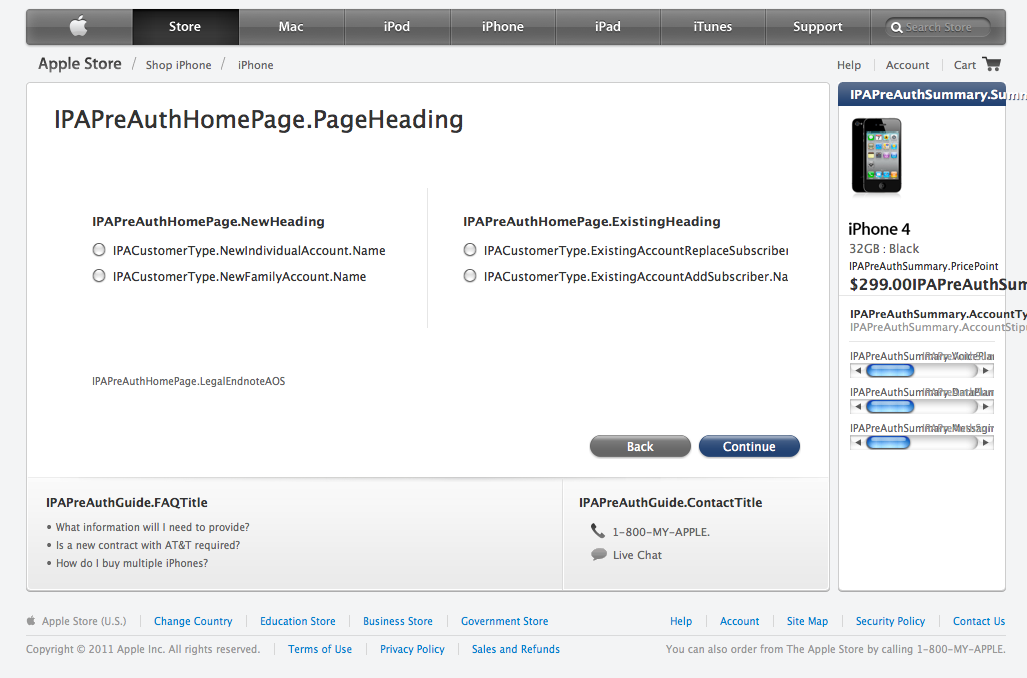This screenshot has height=678, width=1027.
Task: Open 'What information will I need to provide?'
Action: click(153, 527)
